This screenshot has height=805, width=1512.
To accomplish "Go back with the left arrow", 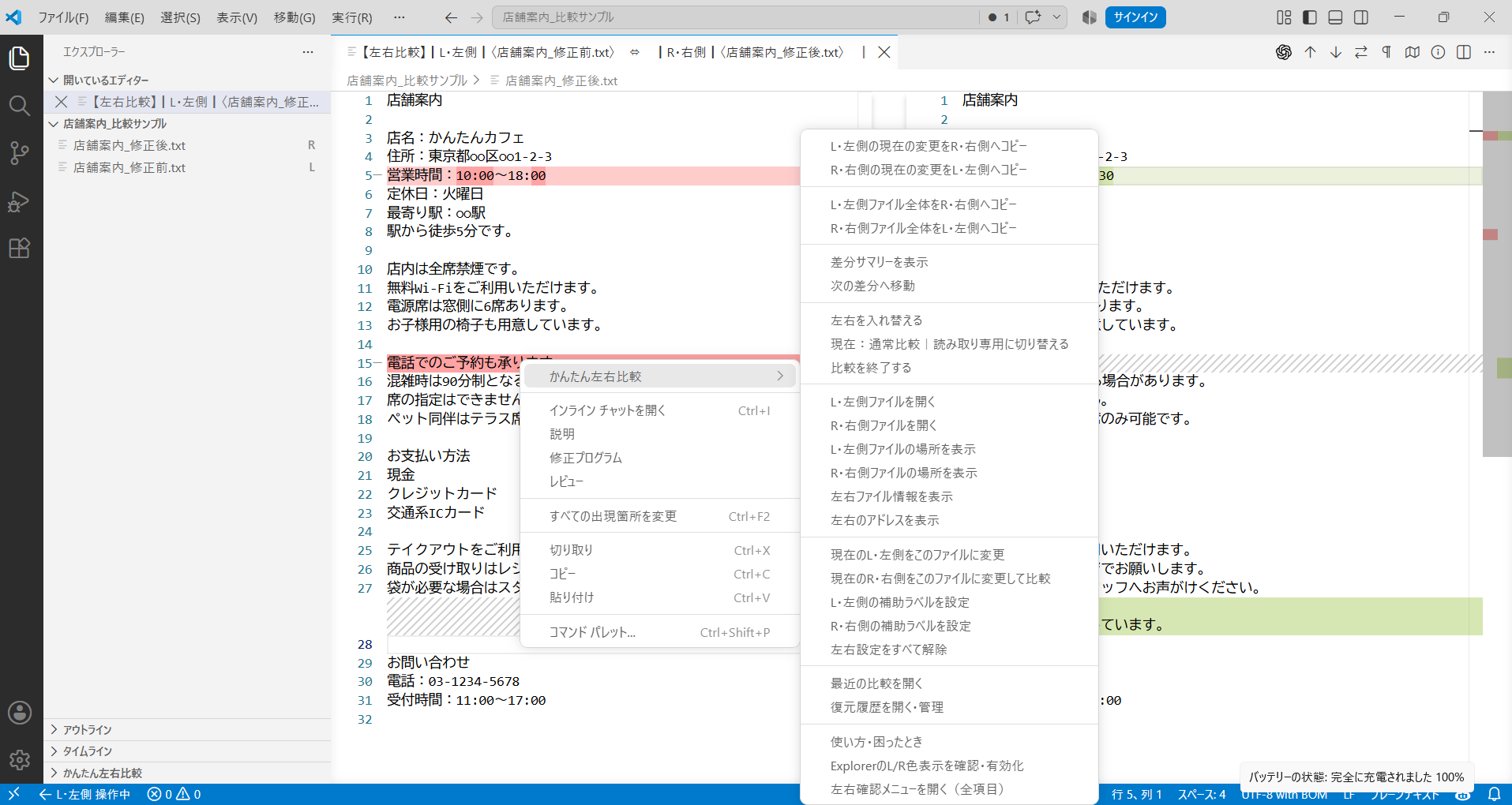I will (451, 17).
